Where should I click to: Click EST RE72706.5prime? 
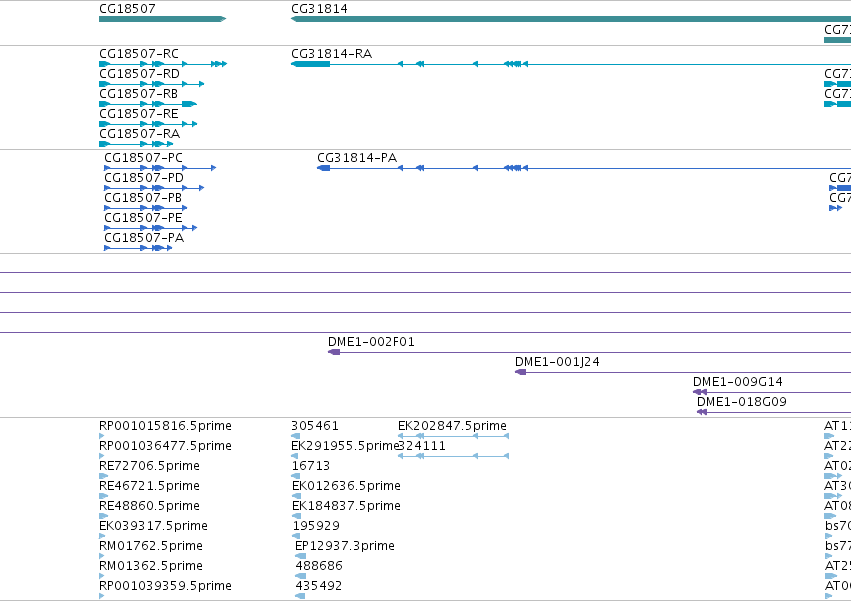(x=149, y=466)
